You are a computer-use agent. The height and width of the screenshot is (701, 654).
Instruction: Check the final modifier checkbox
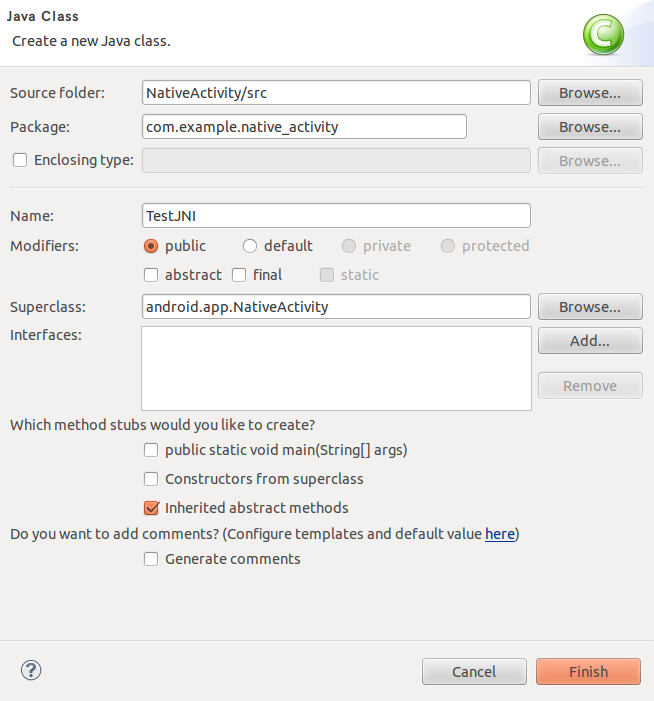click(x=239, y=275)
